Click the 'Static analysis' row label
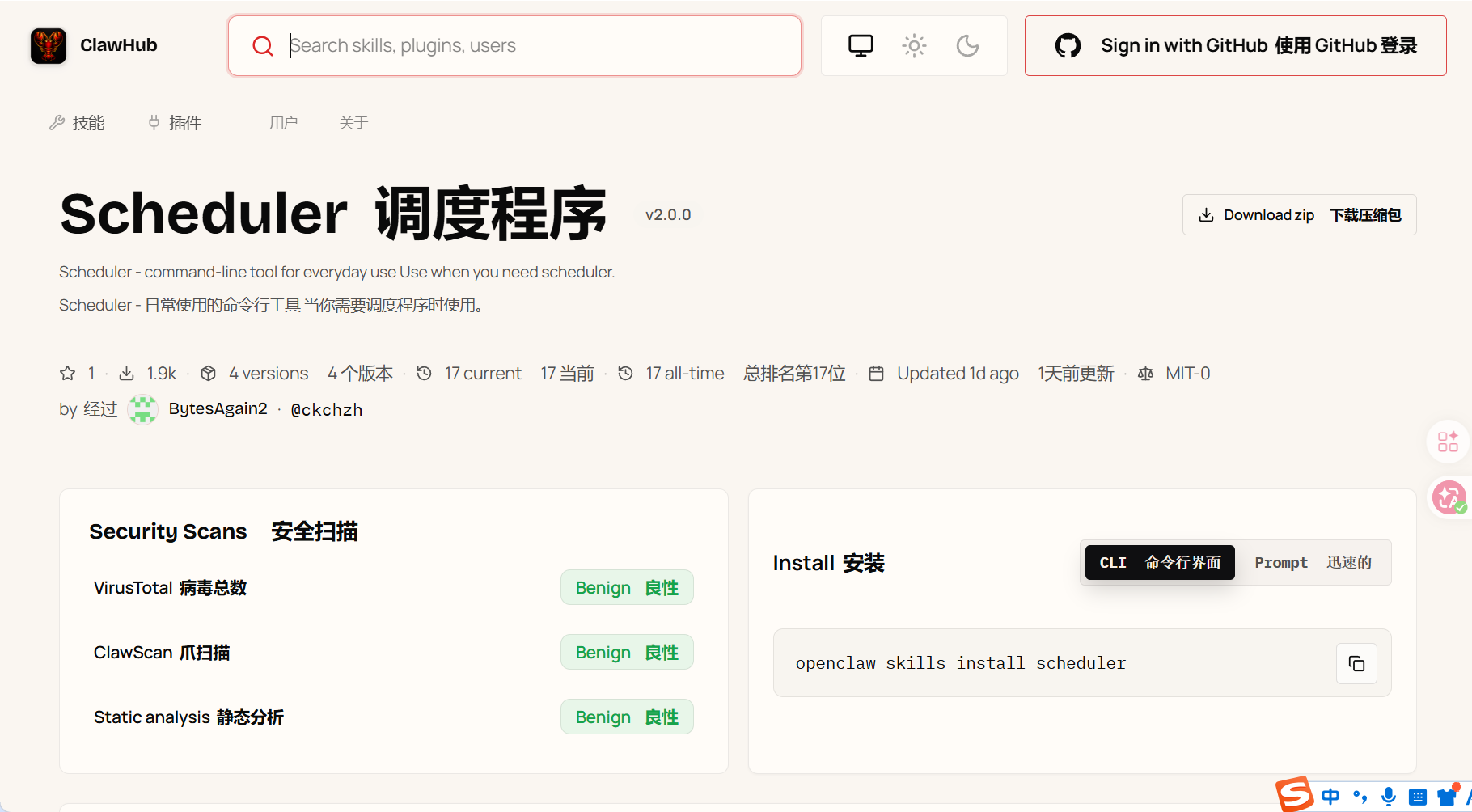The image size is (1472, 812). 152,717
